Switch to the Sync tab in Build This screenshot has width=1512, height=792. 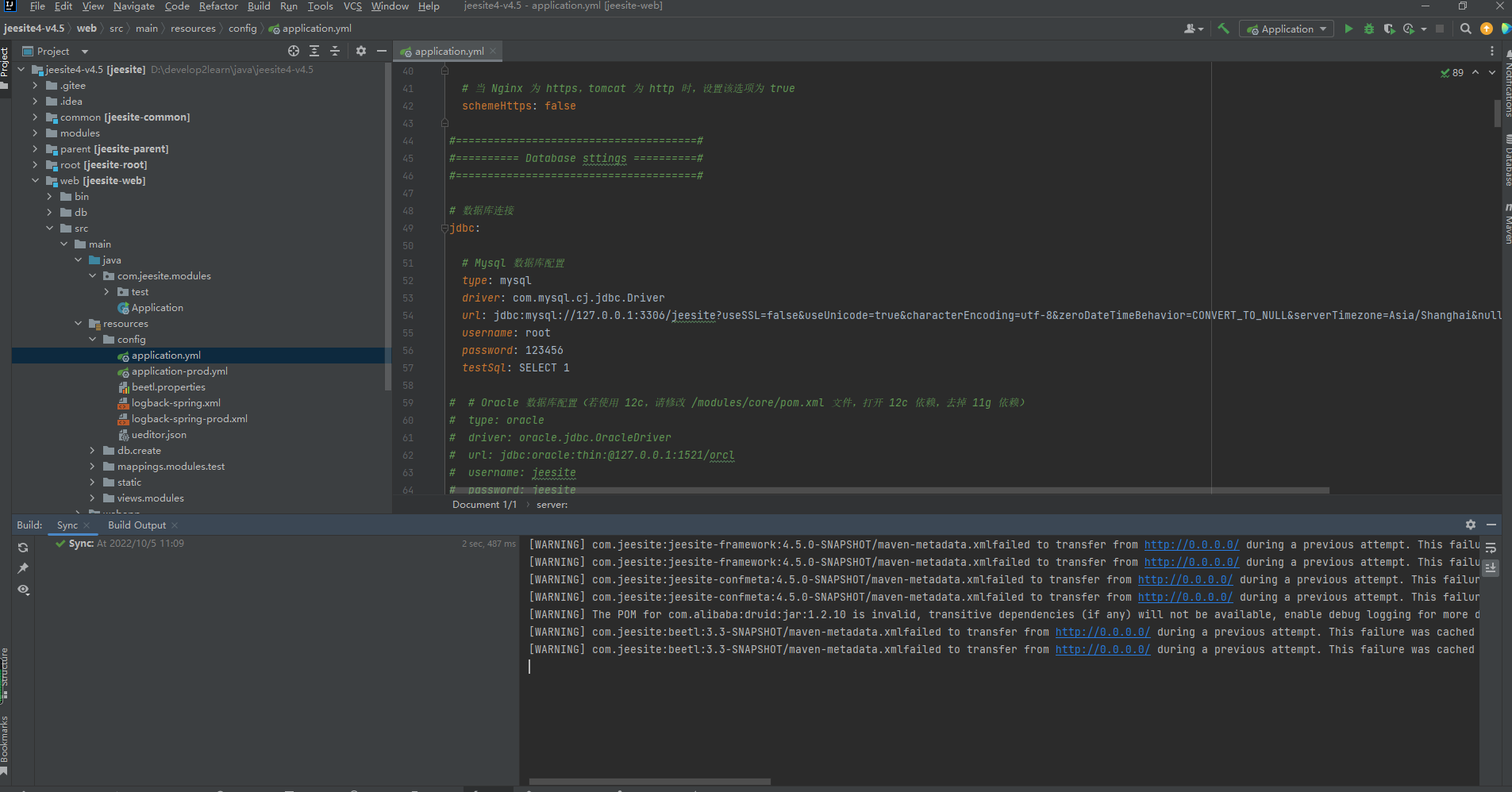[x=67, y=525]
